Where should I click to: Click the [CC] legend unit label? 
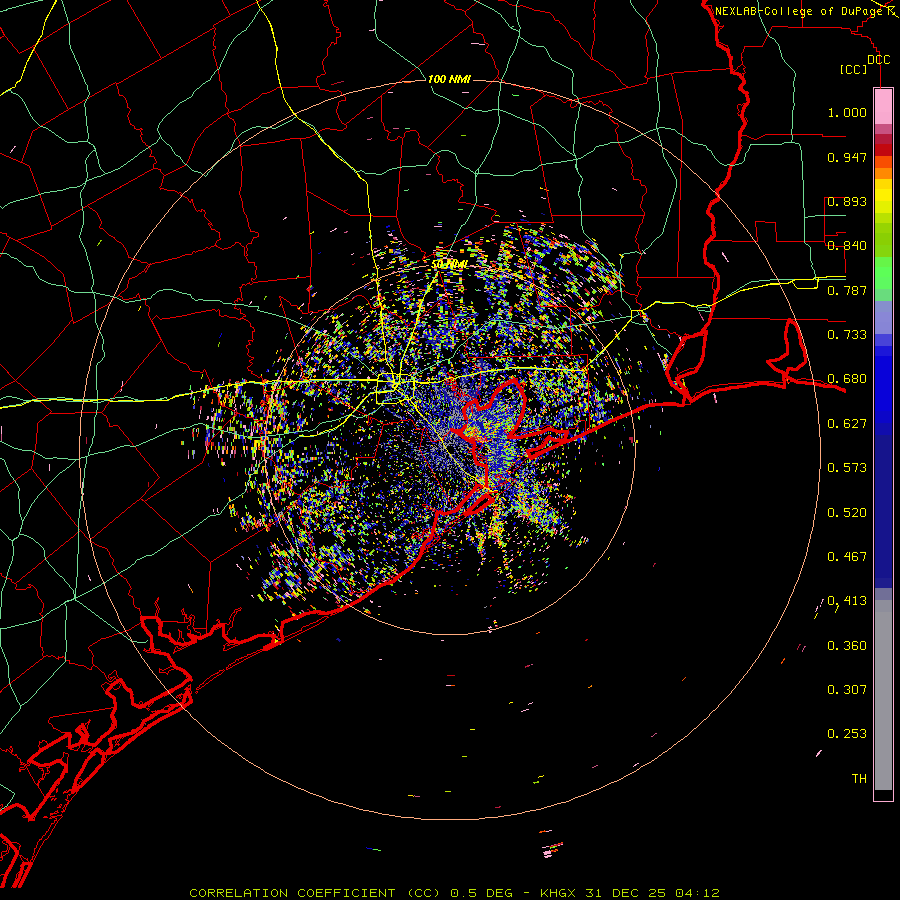tap(854, 69)
